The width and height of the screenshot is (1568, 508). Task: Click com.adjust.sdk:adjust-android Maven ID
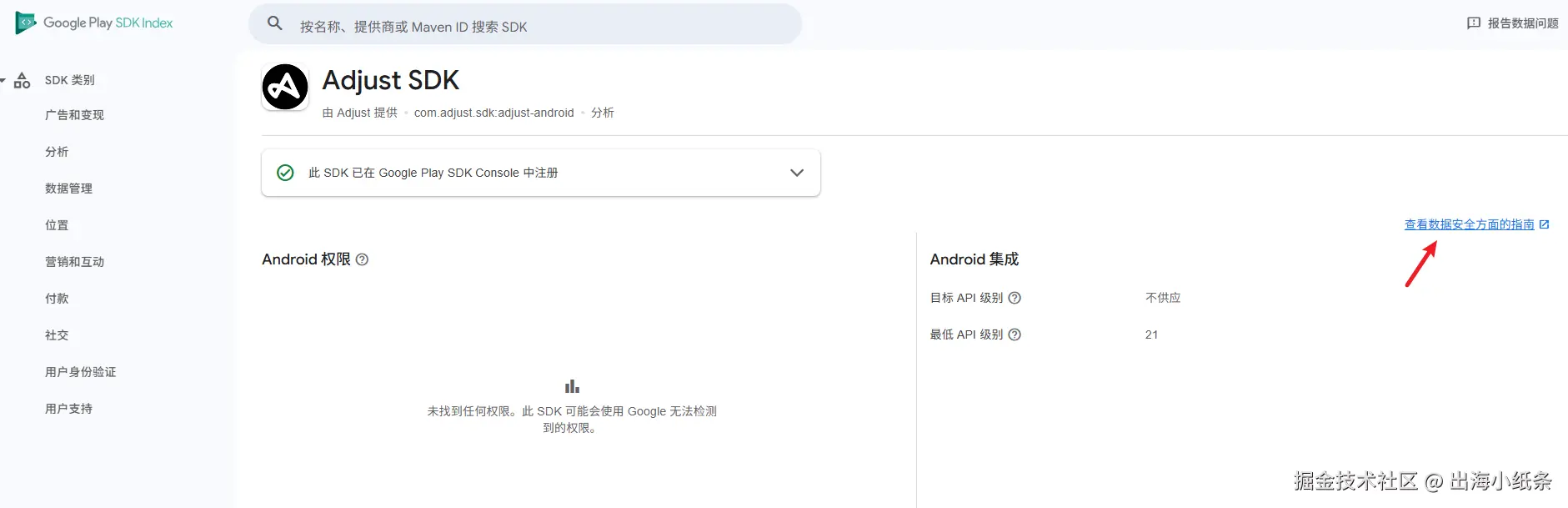493,113
